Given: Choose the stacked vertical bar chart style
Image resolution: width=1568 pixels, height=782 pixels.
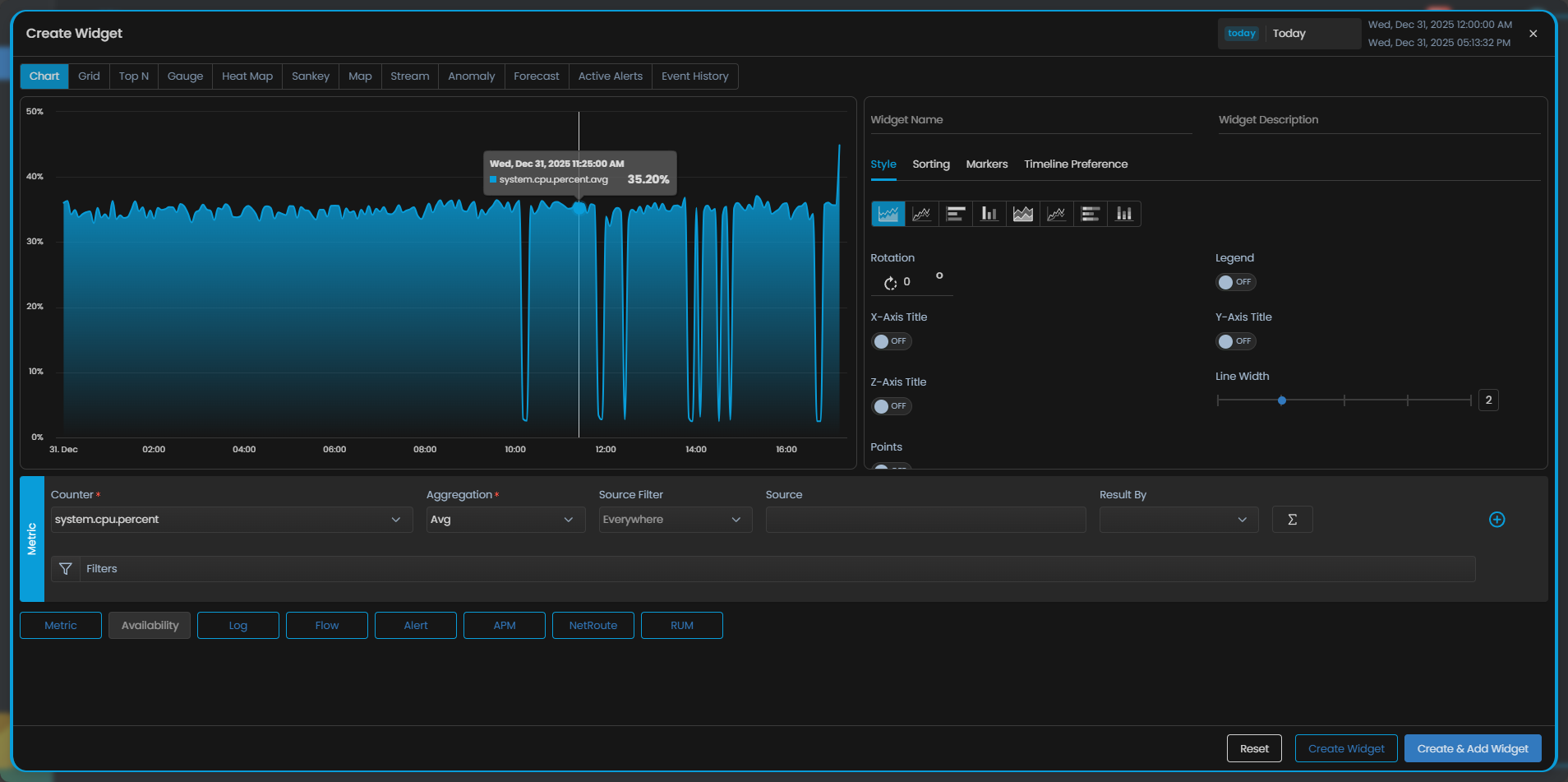Looking at the screenshot, I should 1123,214.
